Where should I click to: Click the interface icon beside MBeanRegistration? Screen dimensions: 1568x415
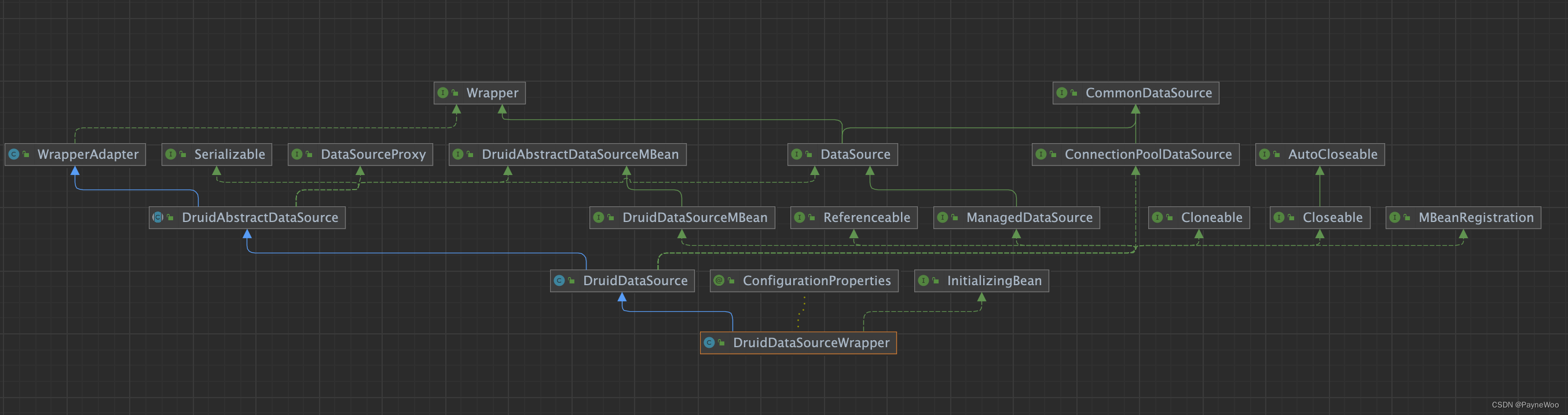(1394, 217)
